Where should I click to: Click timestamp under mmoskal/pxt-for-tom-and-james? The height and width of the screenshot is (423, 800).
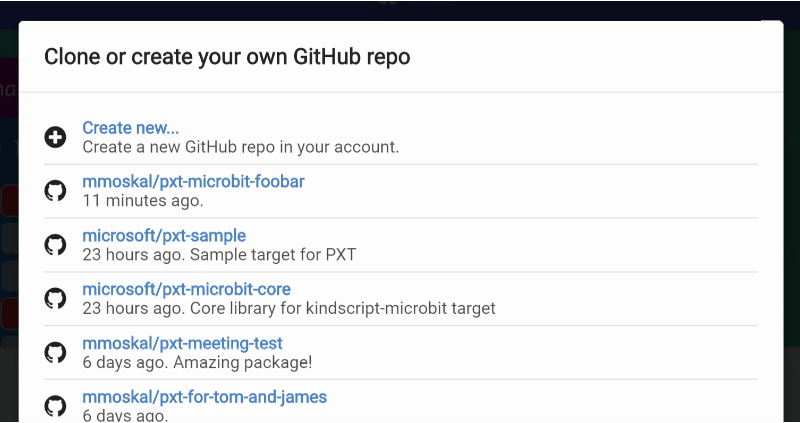click(125, 415)
